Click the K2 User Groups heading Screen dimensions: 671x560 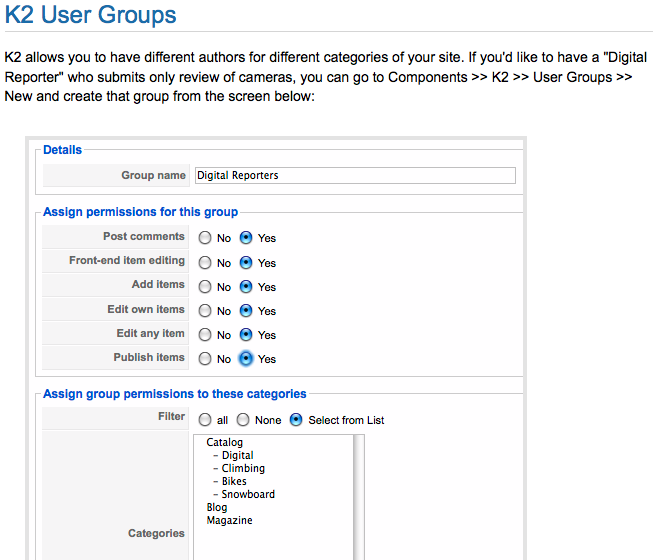pyautogui.click(x=90, y=15)
